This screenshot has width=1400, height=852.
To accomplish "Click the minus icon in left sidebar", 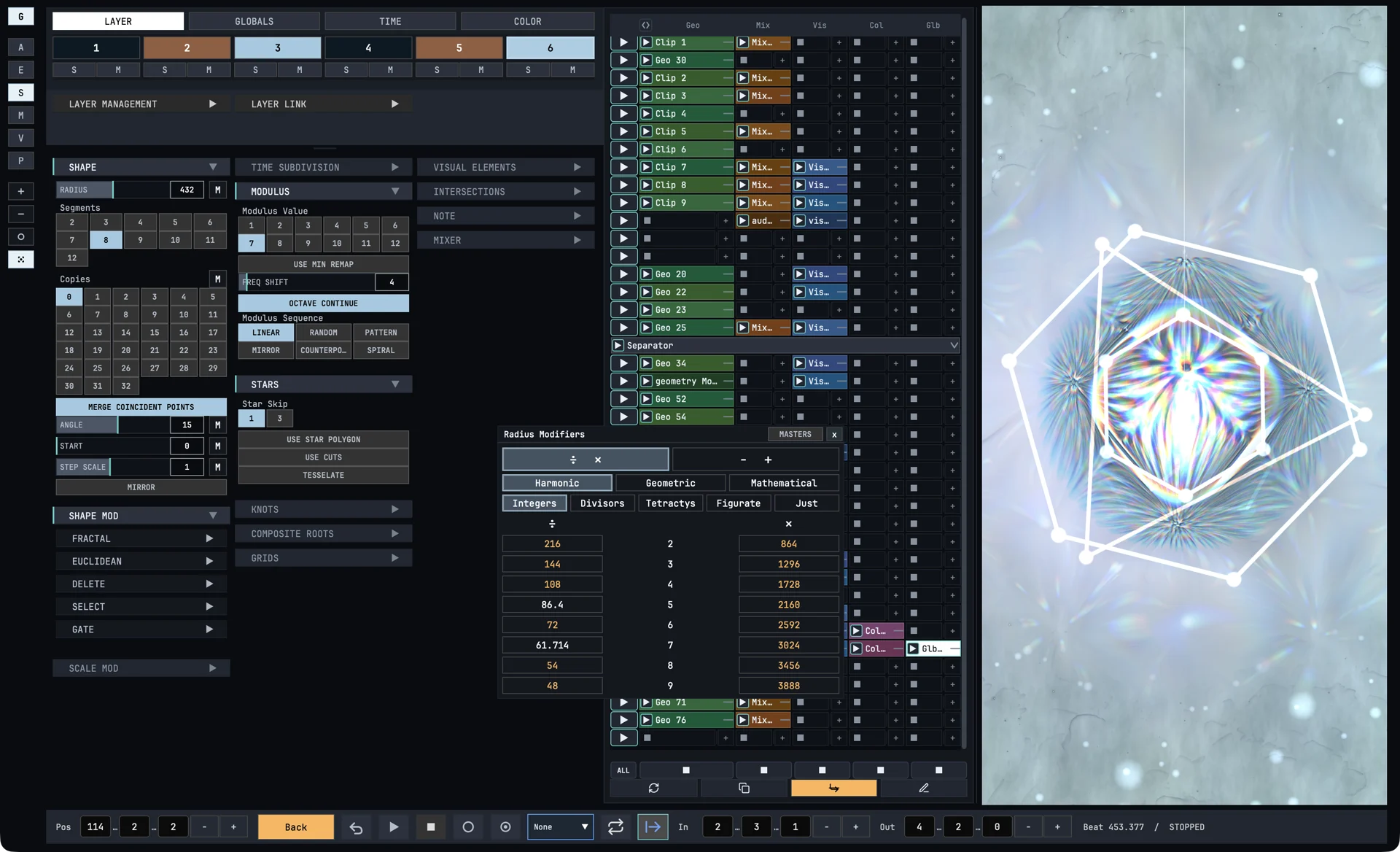I will (x=21, y=214).
